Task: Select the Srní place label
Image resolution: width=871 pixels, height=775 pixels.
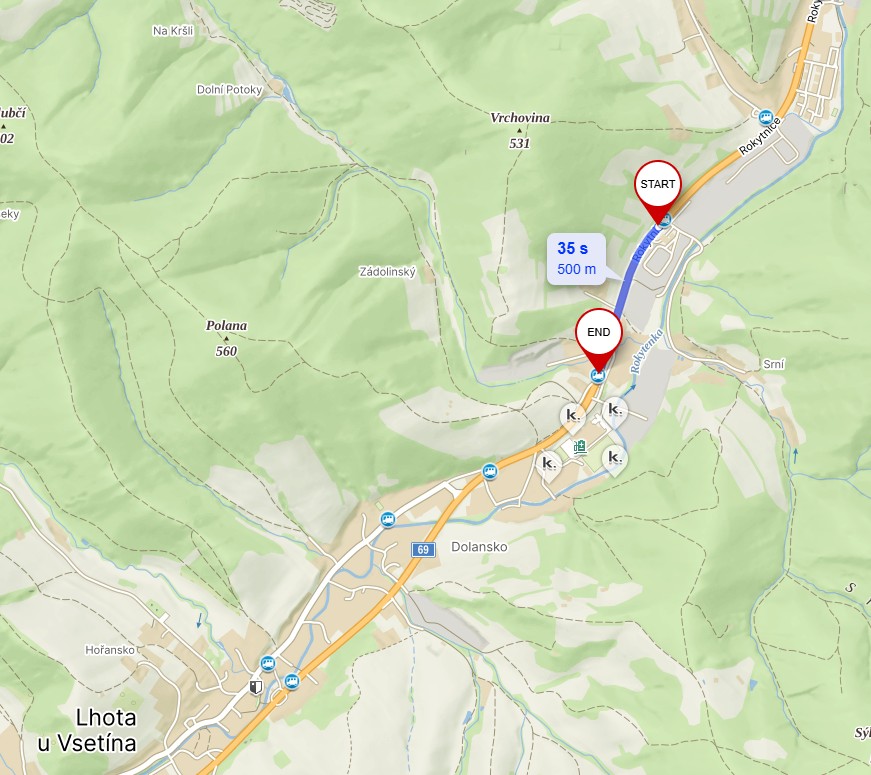Action: pyautogui.click(x=774, y=364)
